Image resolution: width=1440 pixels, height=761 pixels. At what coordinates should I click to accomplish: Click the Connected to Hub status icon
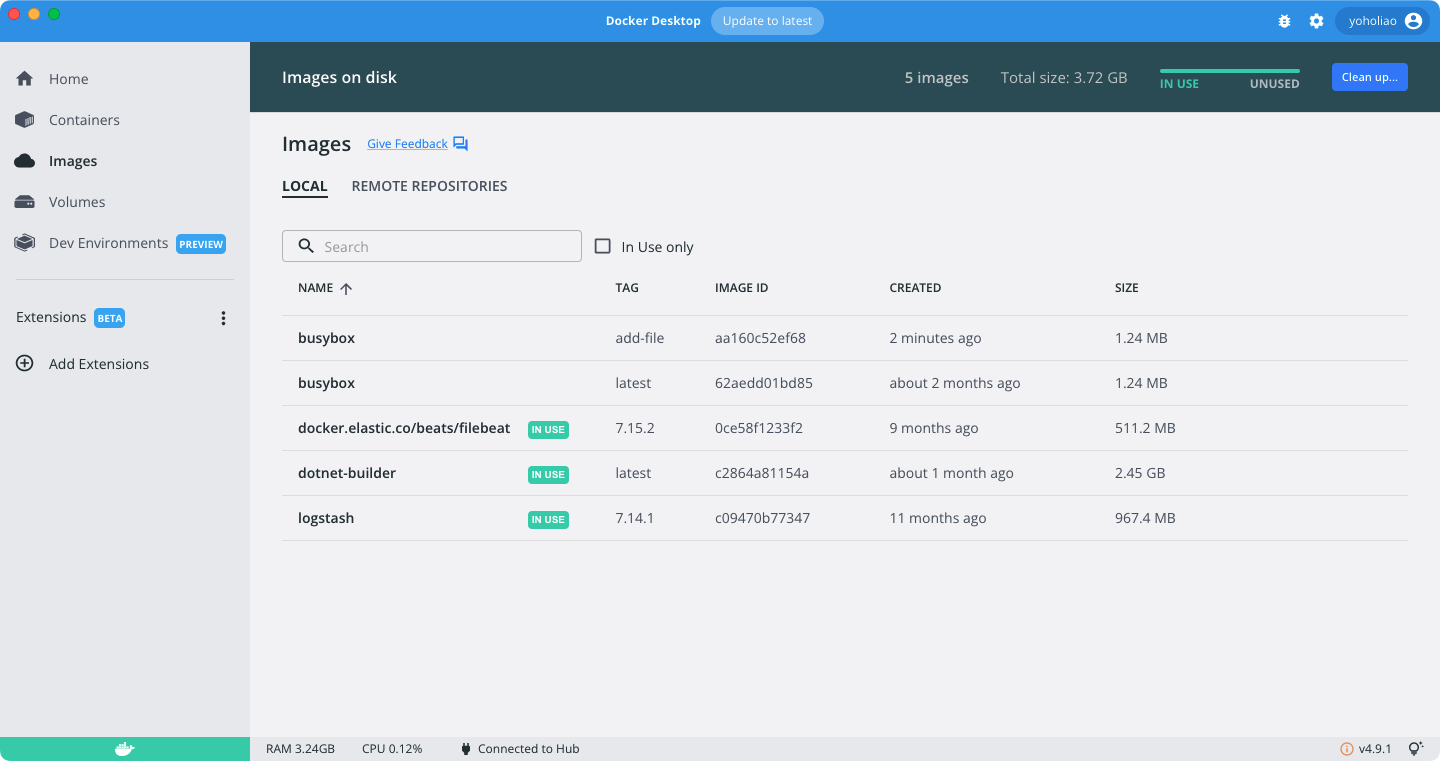[x=465, y=747]
